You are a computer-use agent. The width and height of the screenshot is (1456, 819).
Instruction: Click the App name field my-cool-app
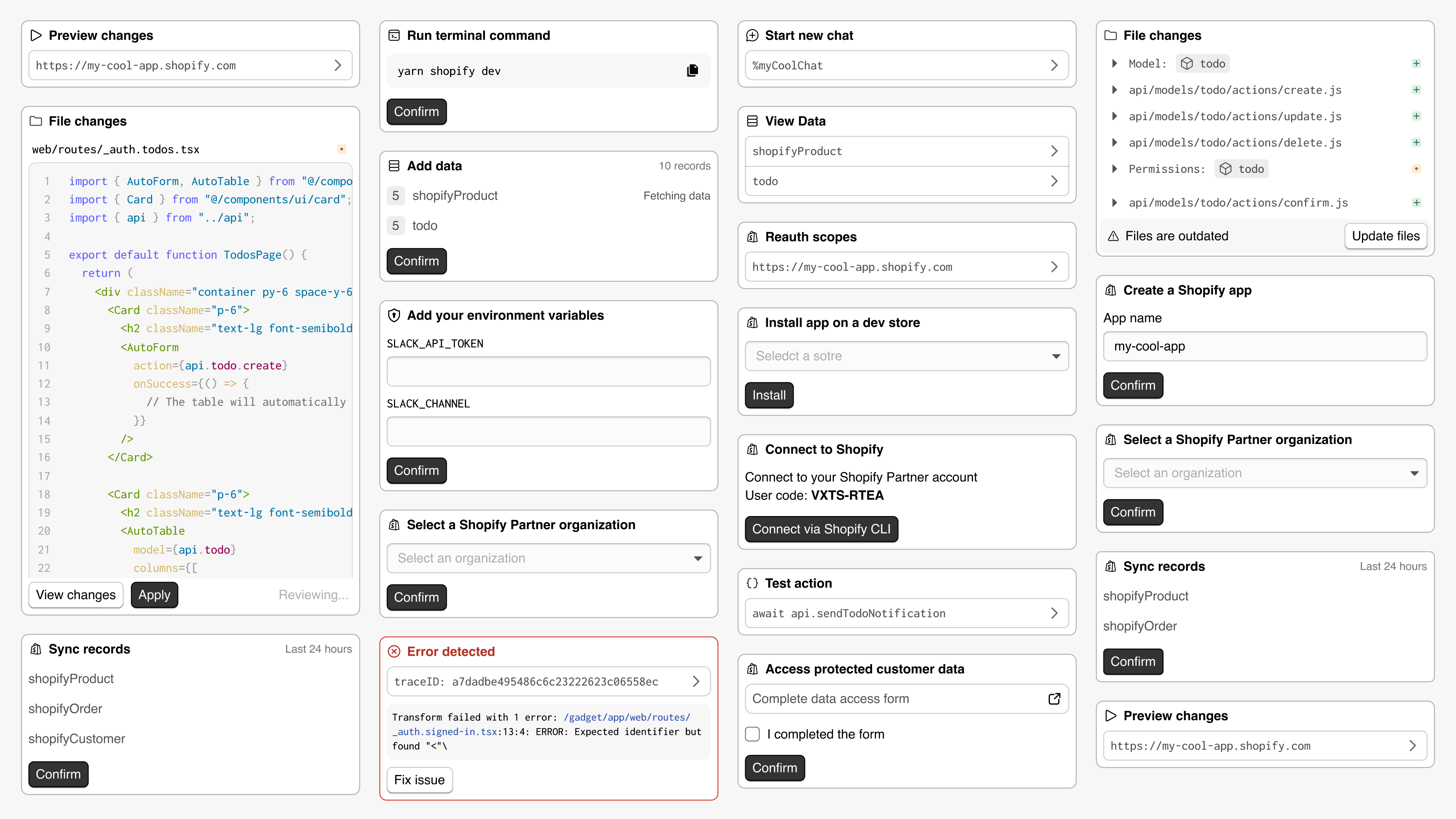1265,347
